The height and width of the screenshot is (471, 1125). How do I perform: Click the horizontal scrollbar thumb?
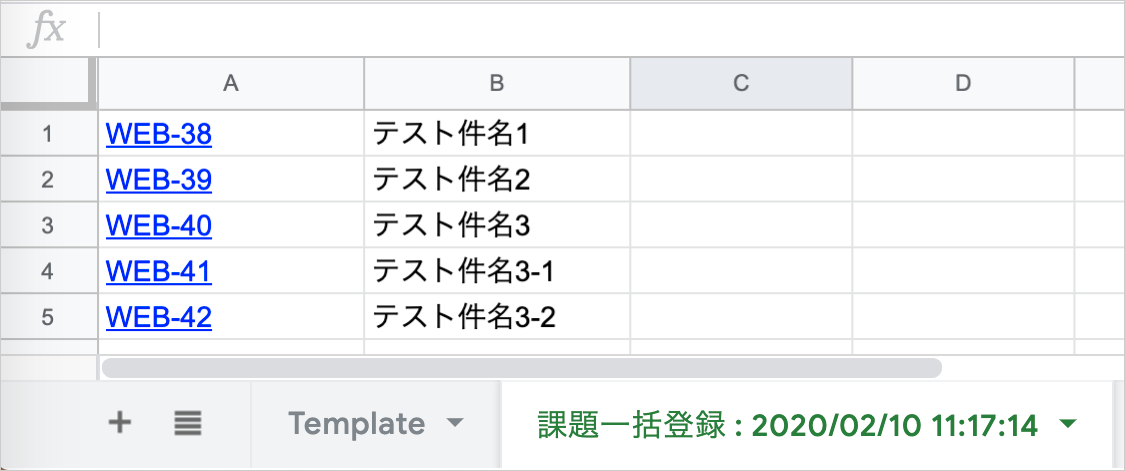(x=521, y=367)
